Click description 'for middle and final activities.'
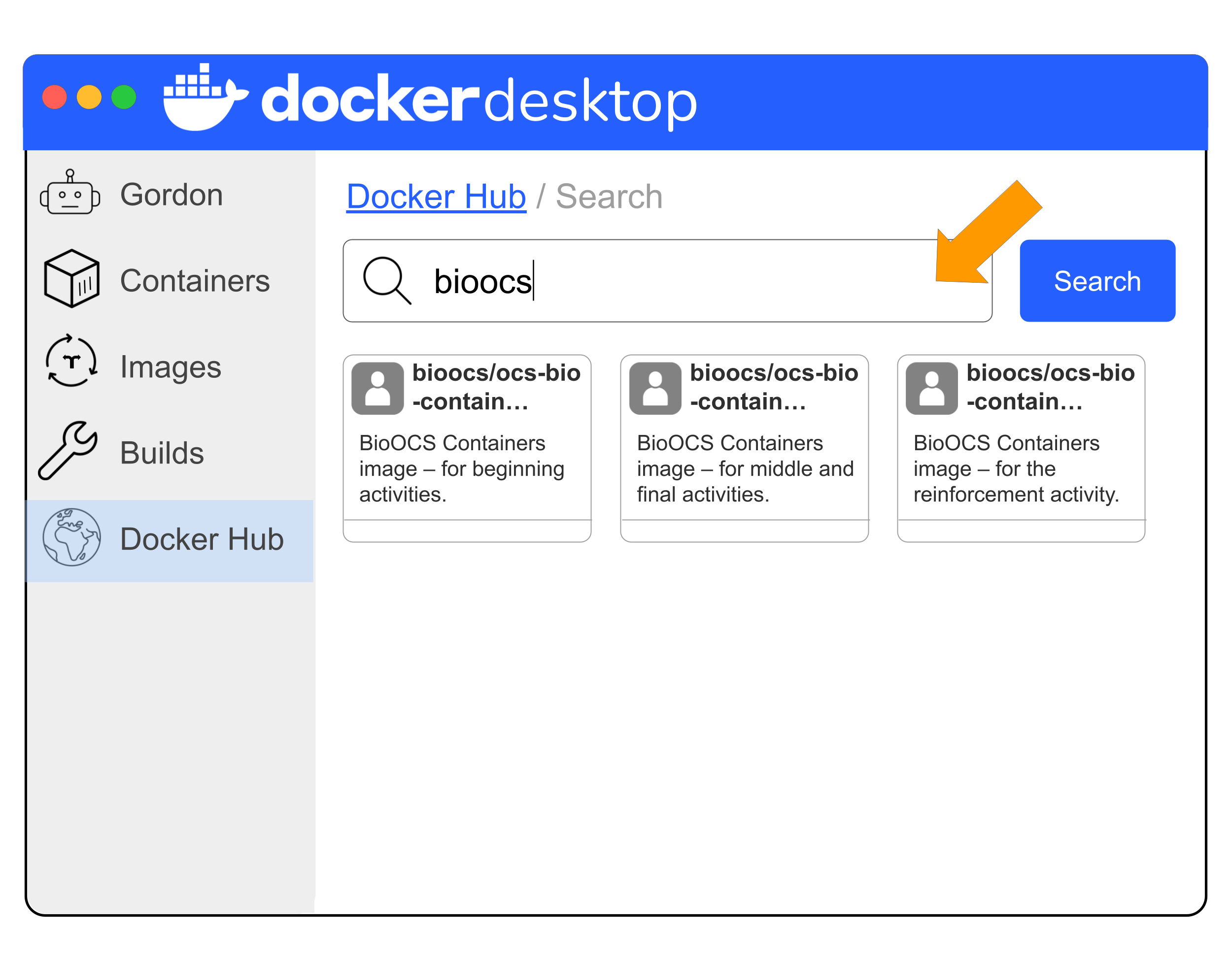The height and width of the screenshot is (962, 1232). pyautogui.click(x=745, y=468)
